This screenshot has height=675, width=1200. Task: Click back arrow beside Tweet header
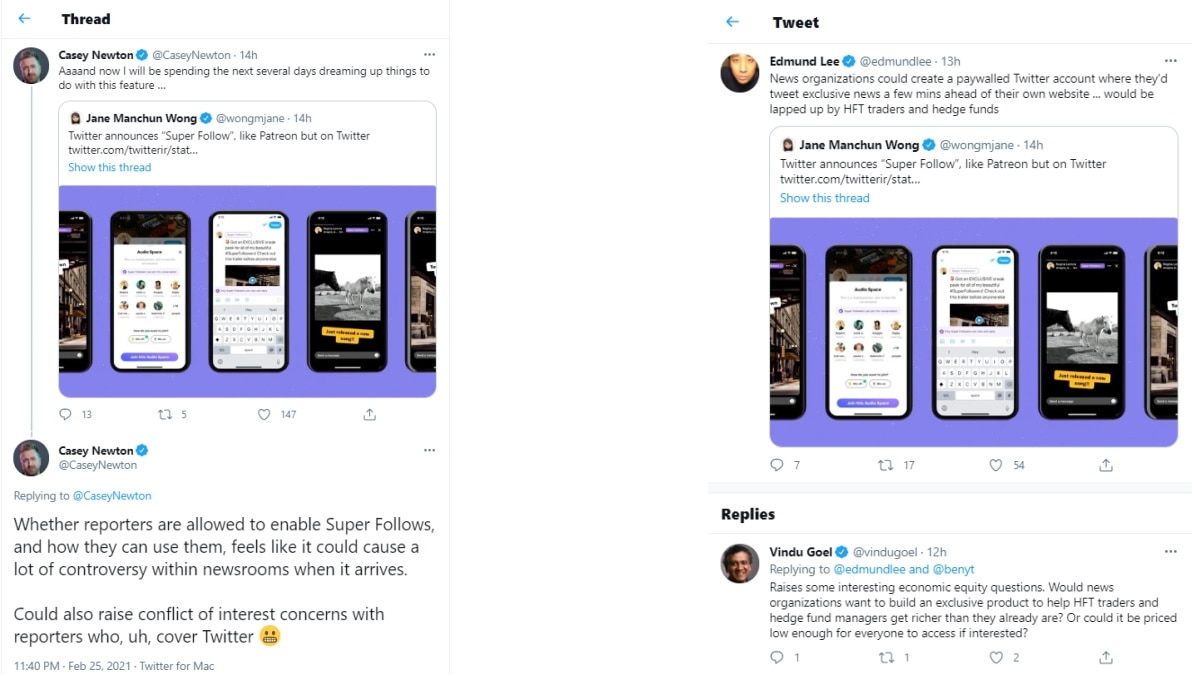pos(733,22)
